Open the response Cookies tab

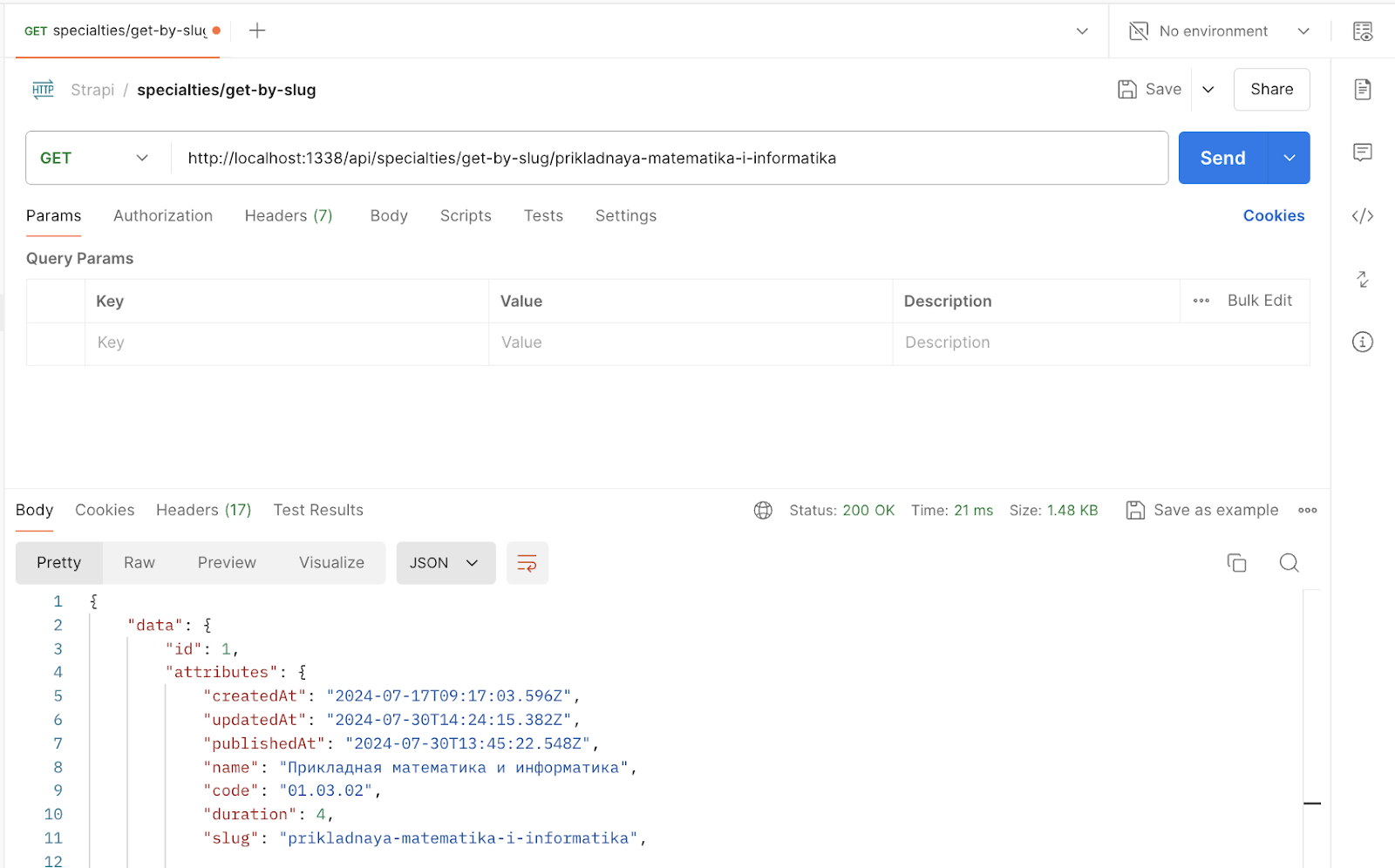(x=105, y=510)
